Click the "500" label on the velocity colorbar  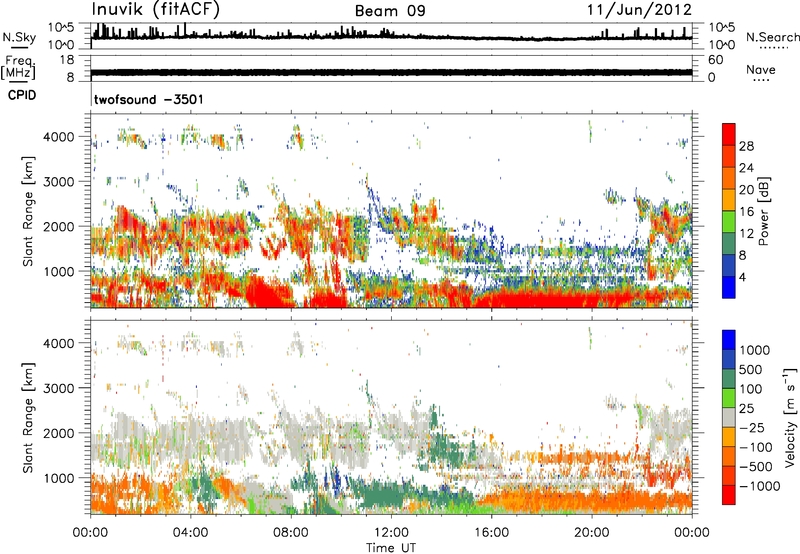751,369
